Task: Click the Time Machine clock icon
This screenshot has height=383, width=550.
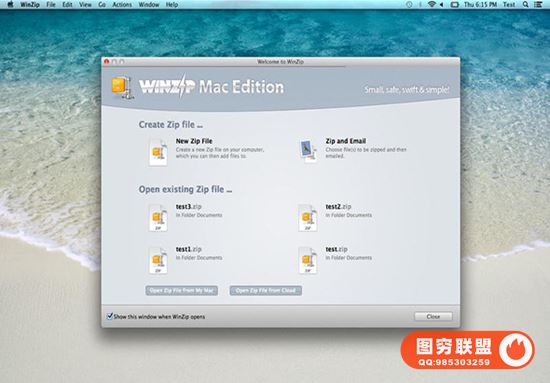Action: tap(409, 5)
